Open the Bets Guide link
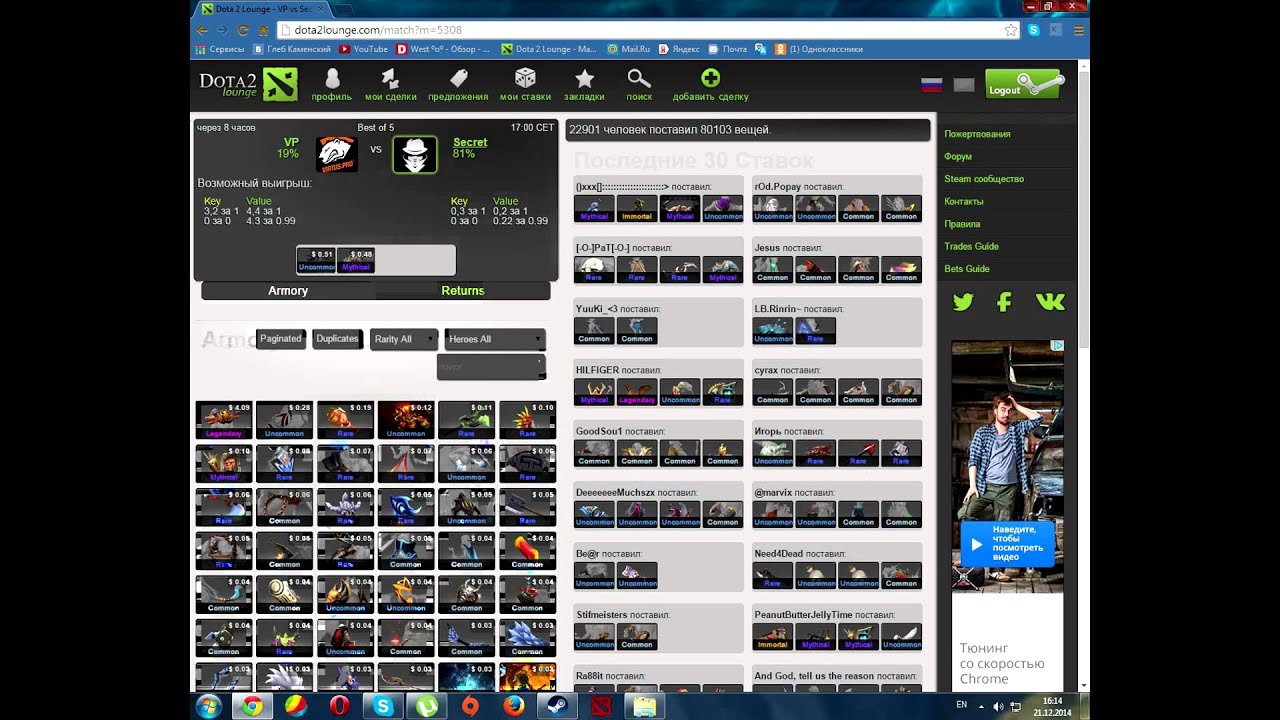The height and width of the screenshot is (720, 1280). (x=967, y=269)
